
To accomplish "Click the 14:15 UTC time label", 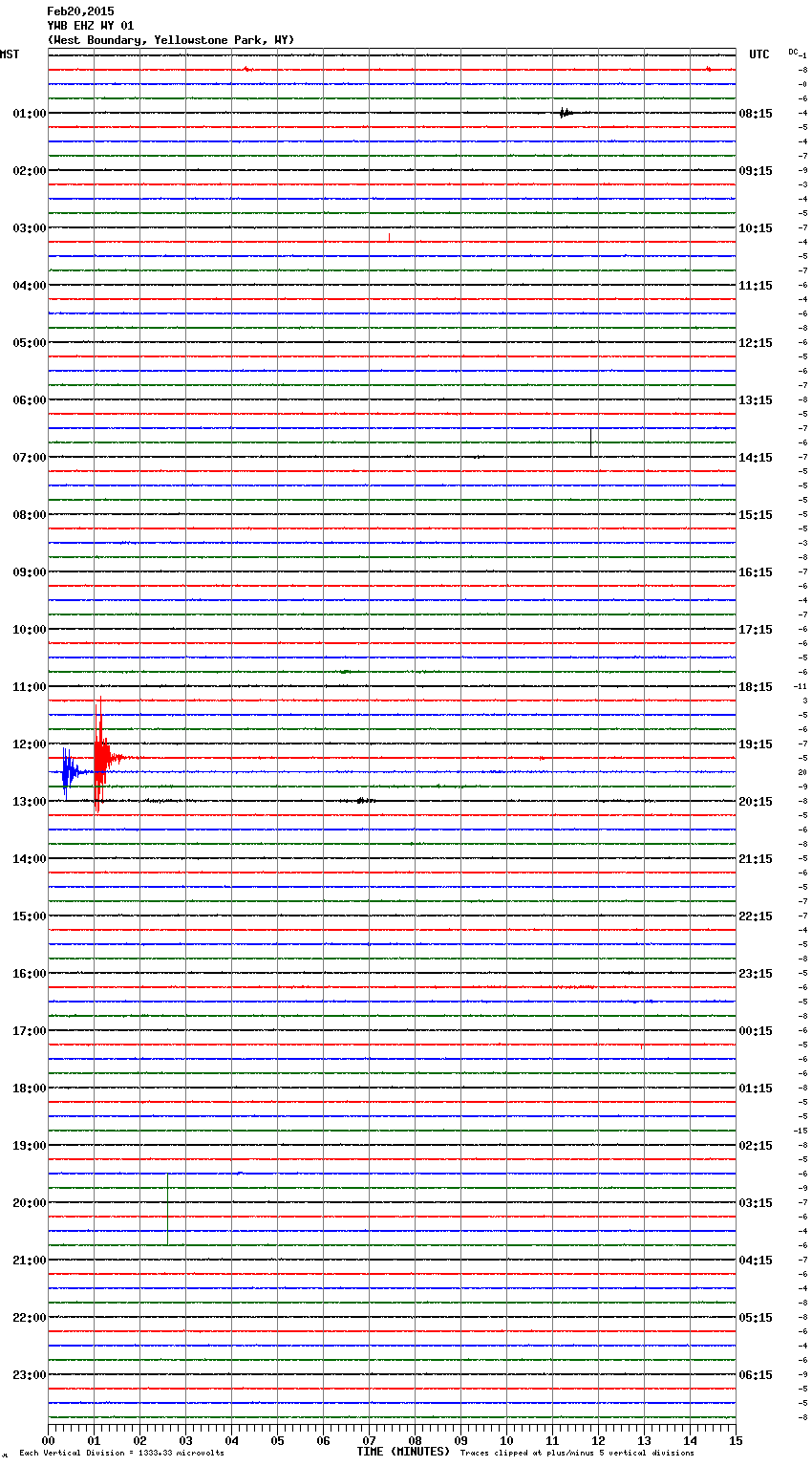I will [756, 458].
